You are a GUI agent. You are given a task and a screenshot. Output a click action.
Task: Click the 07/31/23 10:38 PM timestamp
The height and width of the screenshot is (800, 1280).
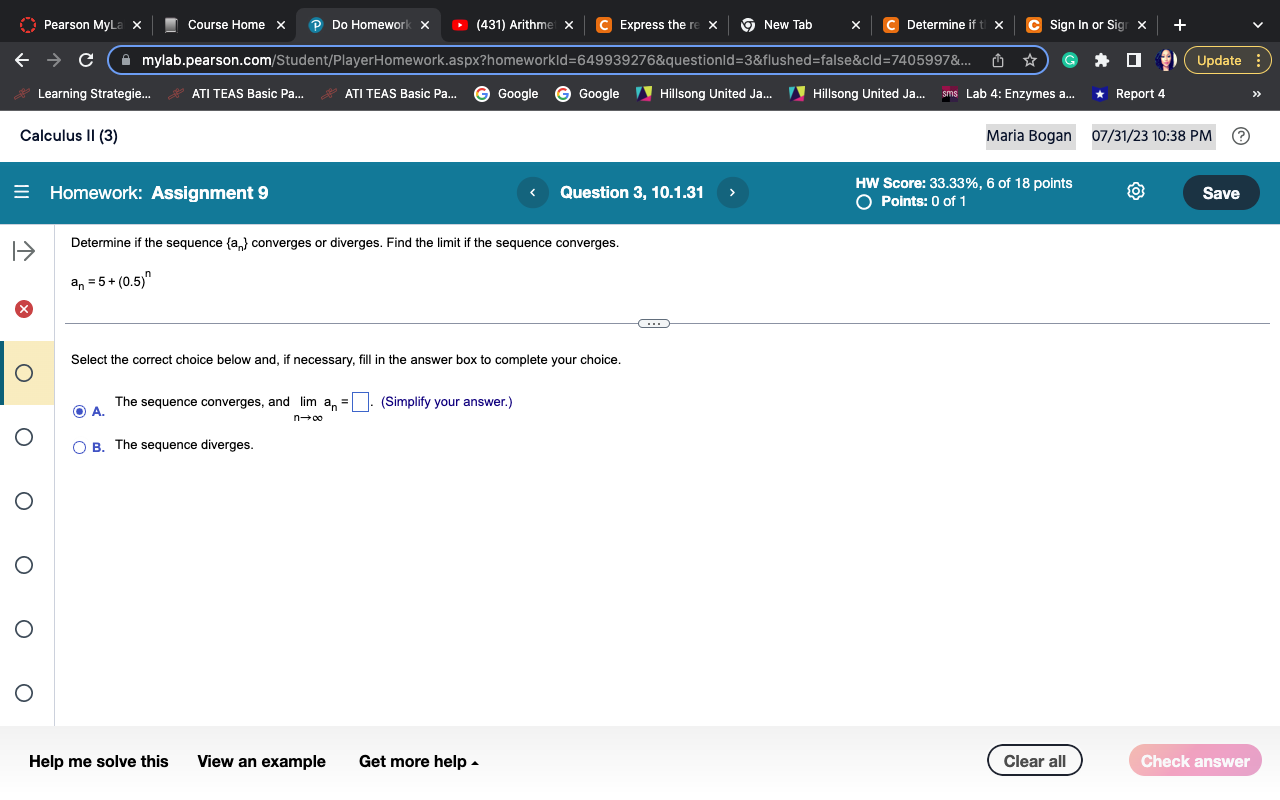point(1152,136)
